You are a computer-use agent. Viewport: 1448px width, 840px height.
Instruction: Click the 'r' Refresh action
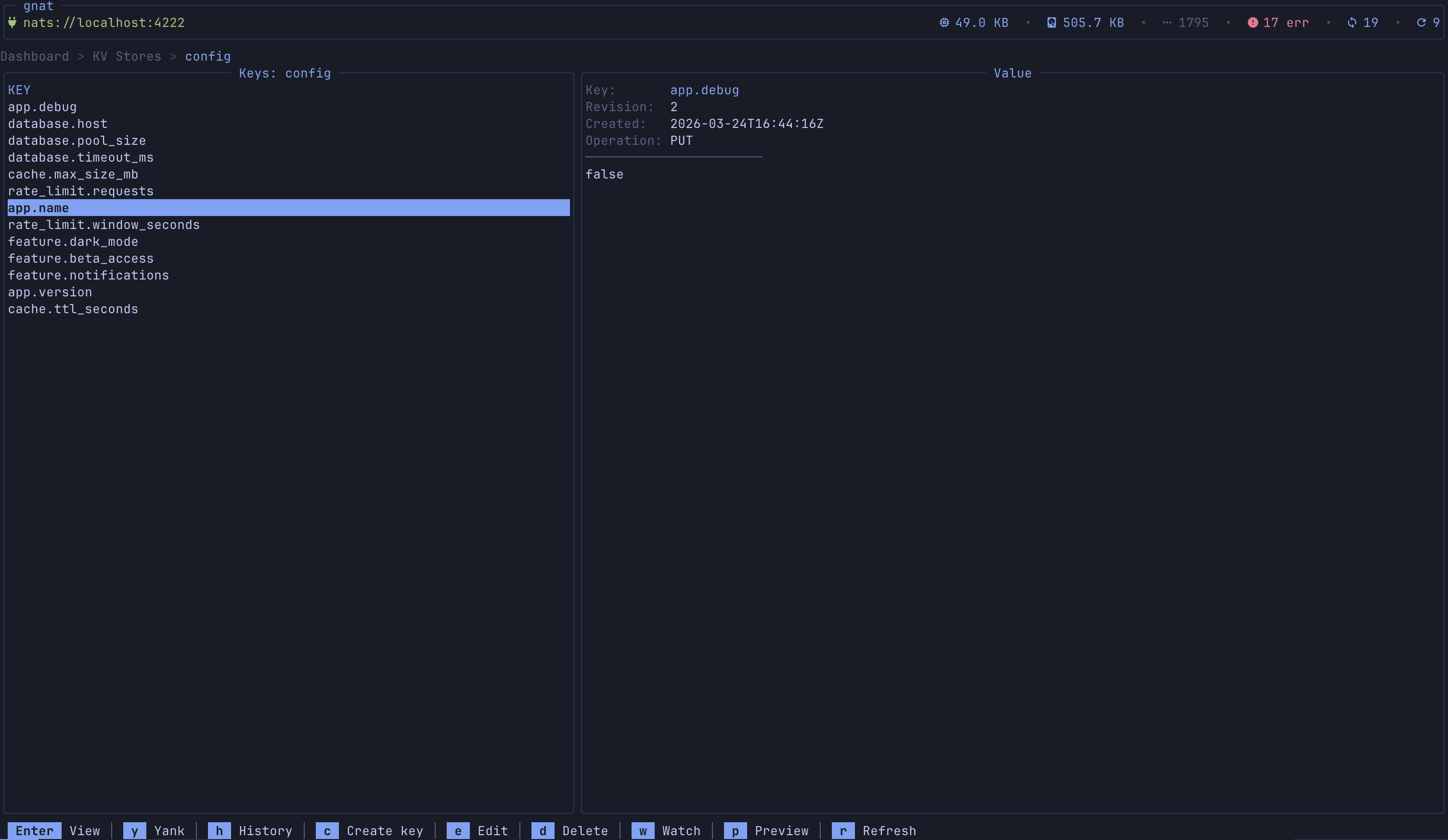[843, 831]
